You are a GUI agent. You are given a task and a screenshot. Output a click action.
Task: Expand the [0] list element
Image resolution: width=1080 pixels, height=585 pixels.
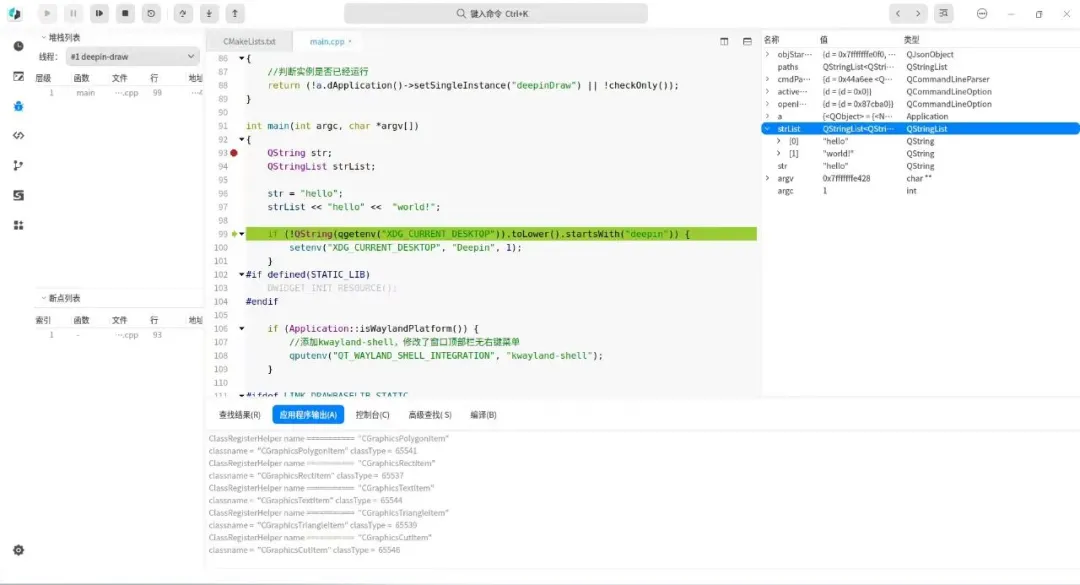click(x=779, y=141)
